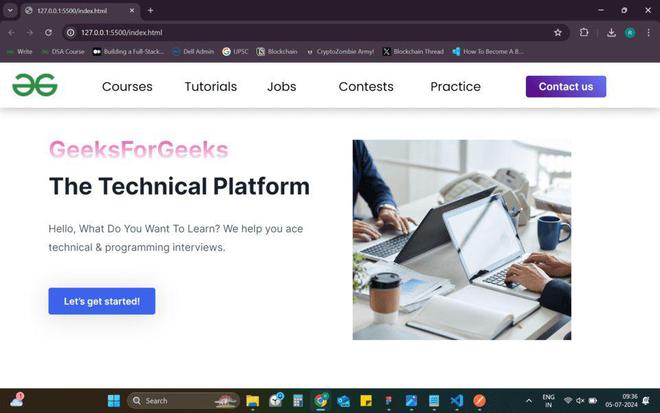The height and width of the screenshot is (413, 660).
Task: Open the Chrome three-dot menu
Action: coord(648,32)
